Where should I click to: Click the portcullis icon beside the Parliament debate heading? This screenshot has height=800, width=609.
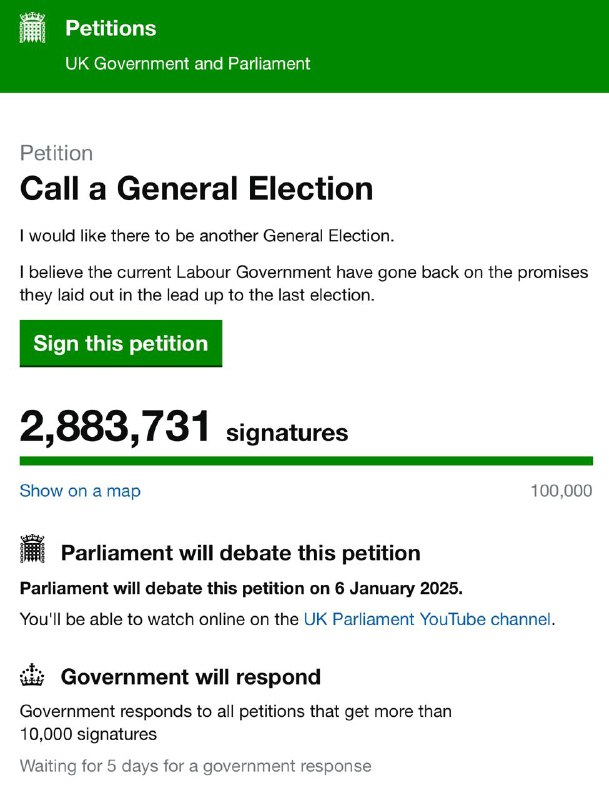[32, 549]
